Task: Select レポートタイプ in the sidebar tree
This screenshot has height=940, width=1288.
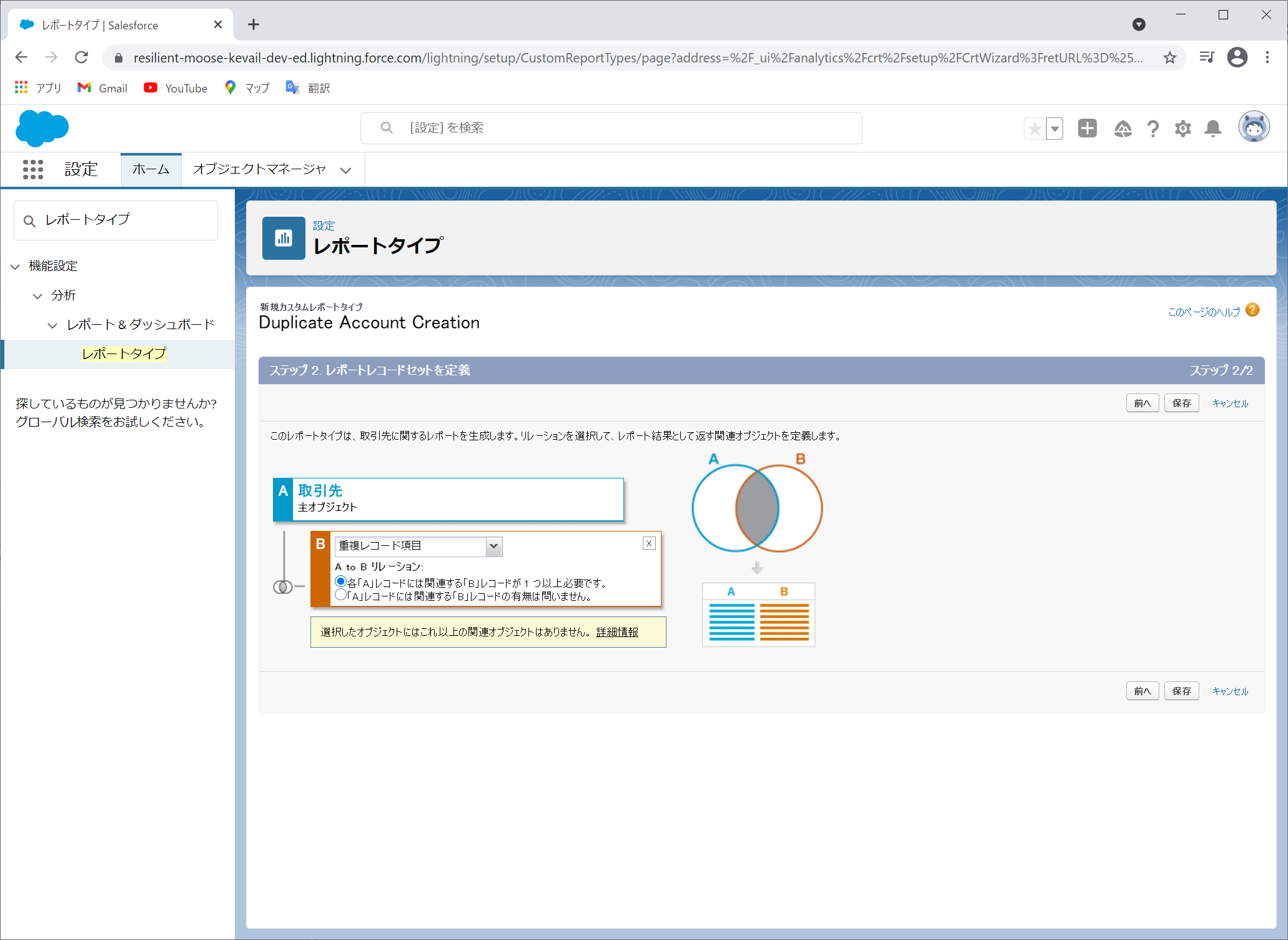Action: tap(124, 354)
